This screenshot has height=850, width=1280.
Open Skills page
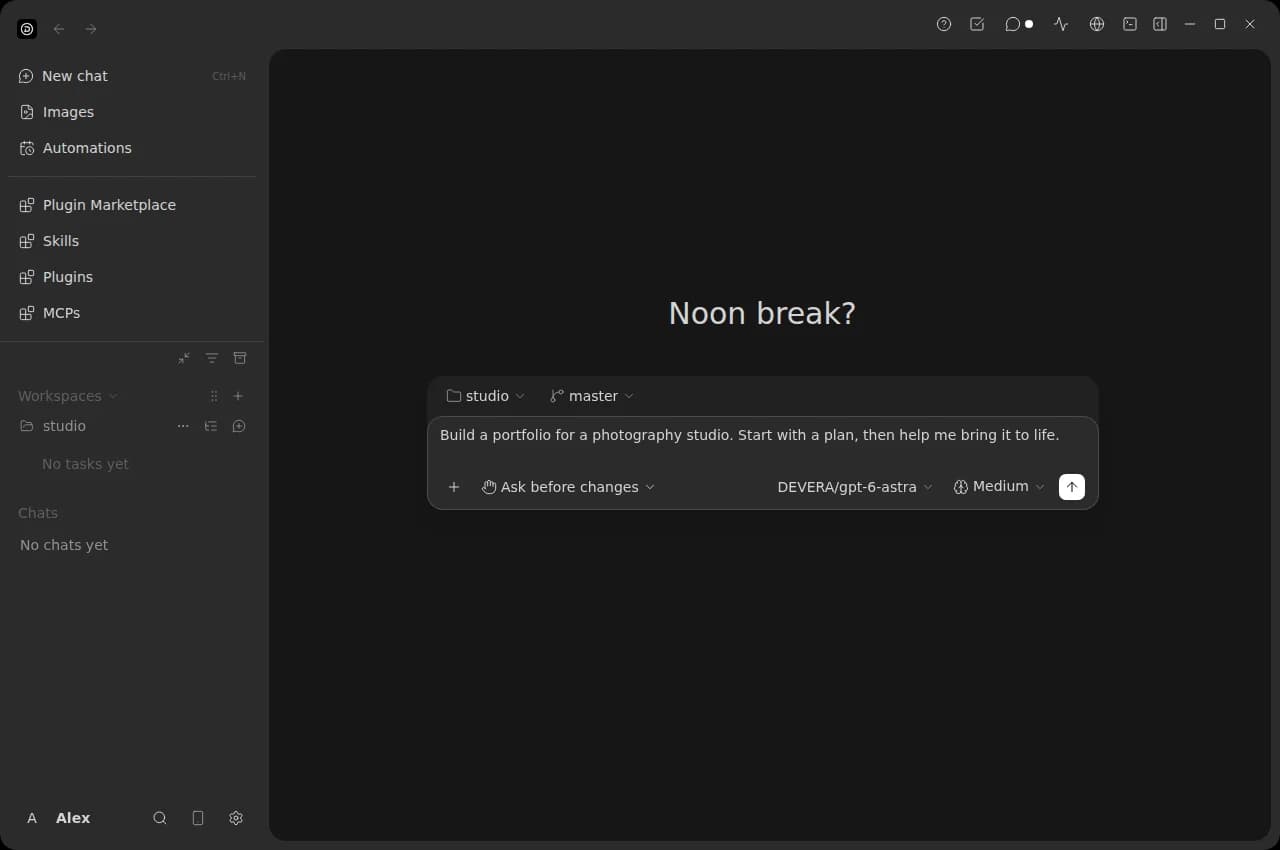132,241
